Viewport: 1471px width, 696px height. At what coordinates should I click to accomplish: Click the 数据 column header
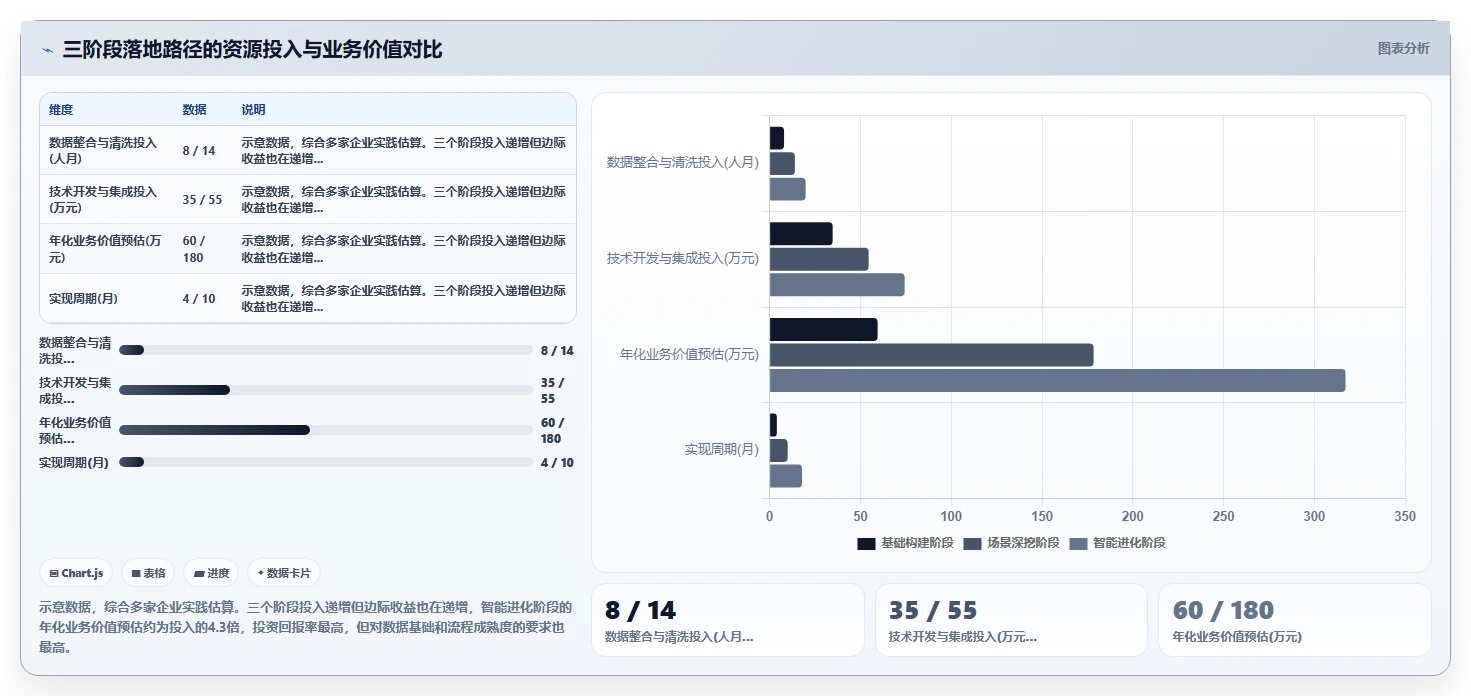point(194,110)
